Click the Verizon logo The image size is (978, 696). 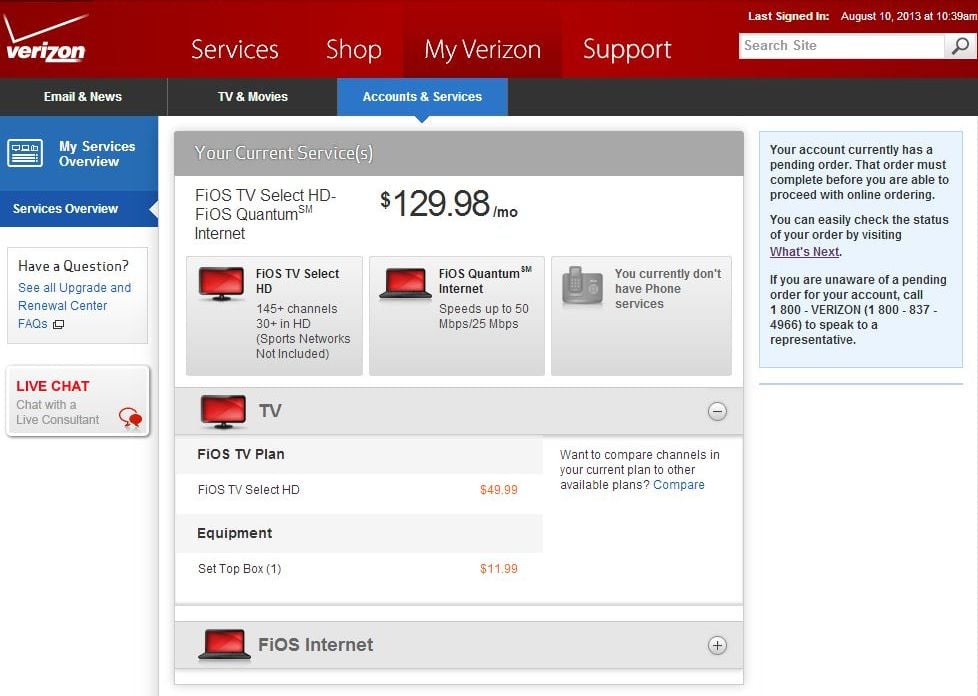44,37
